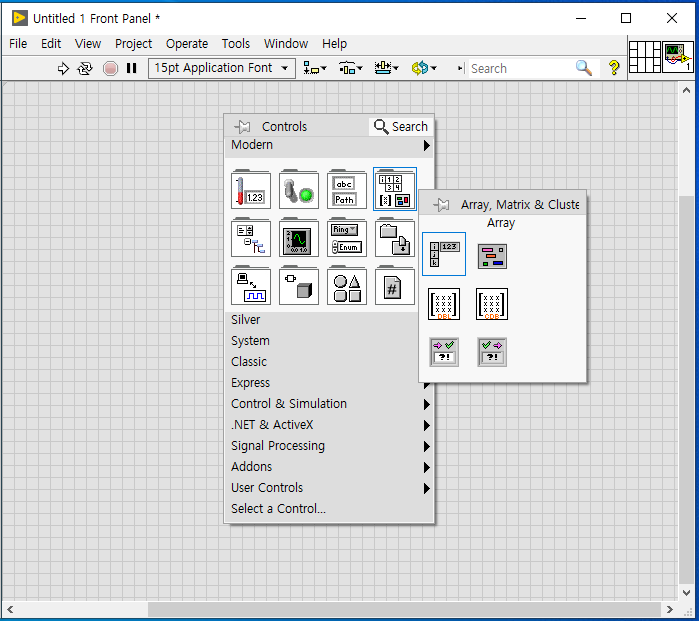The height and width of the screenshot is (621, 699).
Task: Expand Signal Processing category
Action: coord(329,445)
